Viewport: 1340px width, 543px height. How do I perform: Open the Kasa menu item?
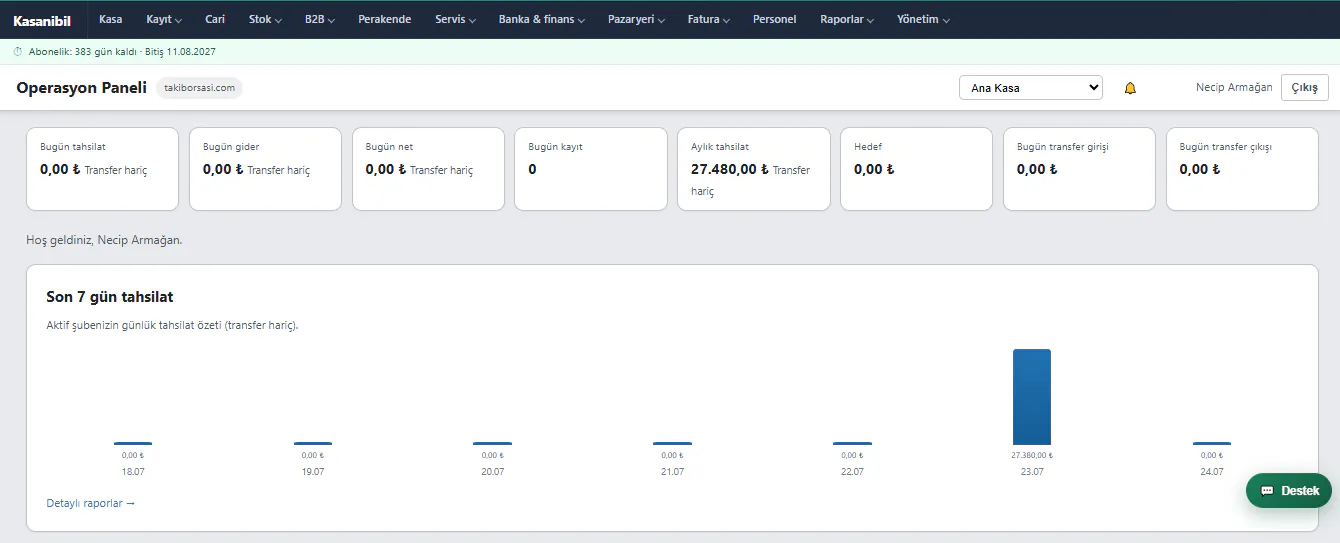(111, 20)
